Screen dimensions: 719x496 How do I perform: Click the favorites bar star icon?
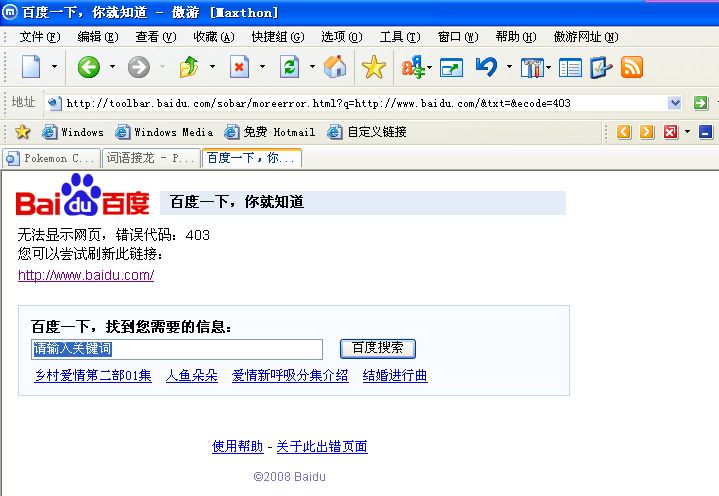pyautogui.click(x=22, y=132)
